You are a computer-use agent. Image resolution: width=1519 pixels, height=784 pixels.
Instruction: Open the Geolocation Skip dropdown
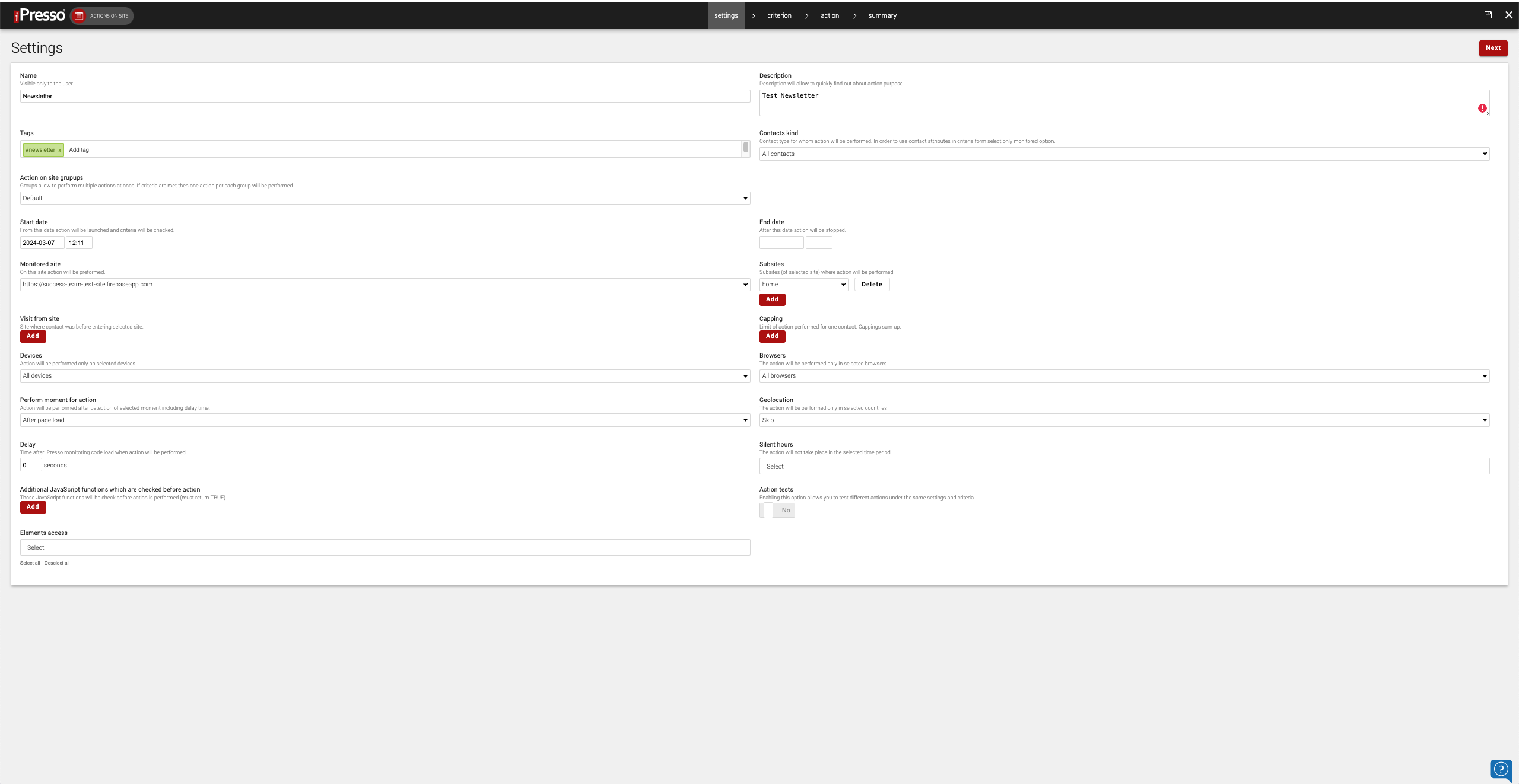[x=1124, y=420]
